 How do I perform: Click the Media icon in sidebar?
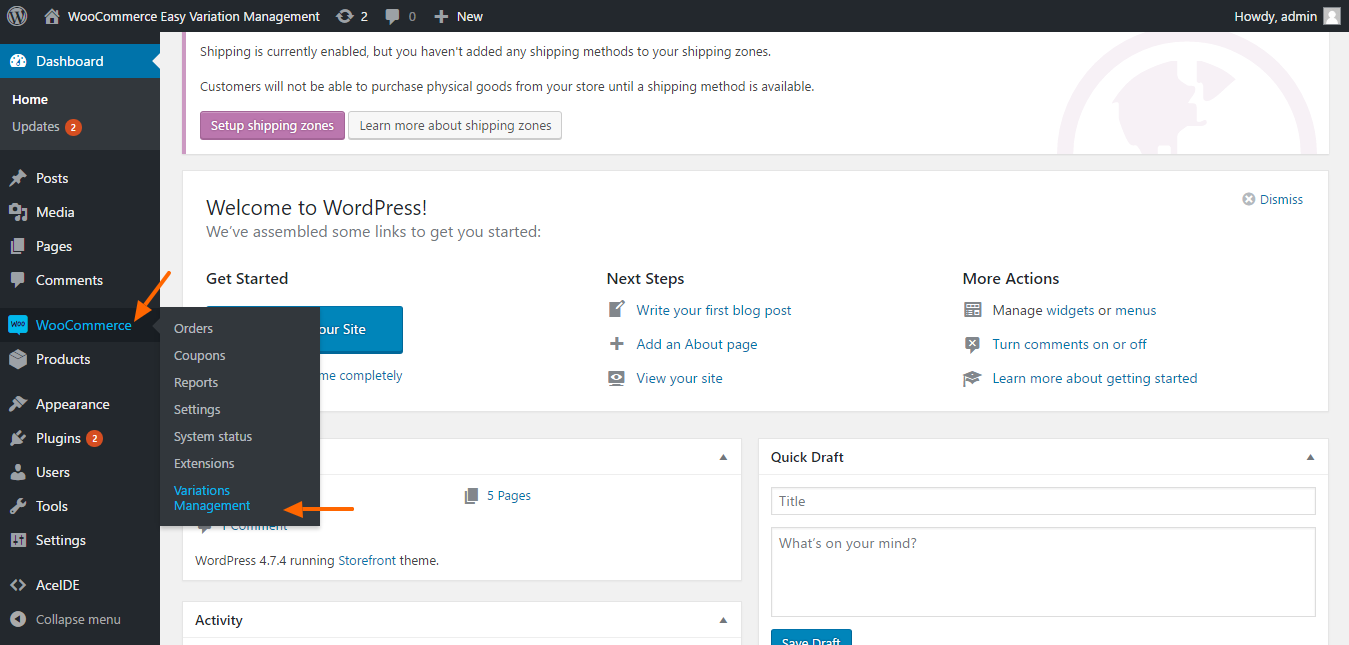(x=18, y=212)
